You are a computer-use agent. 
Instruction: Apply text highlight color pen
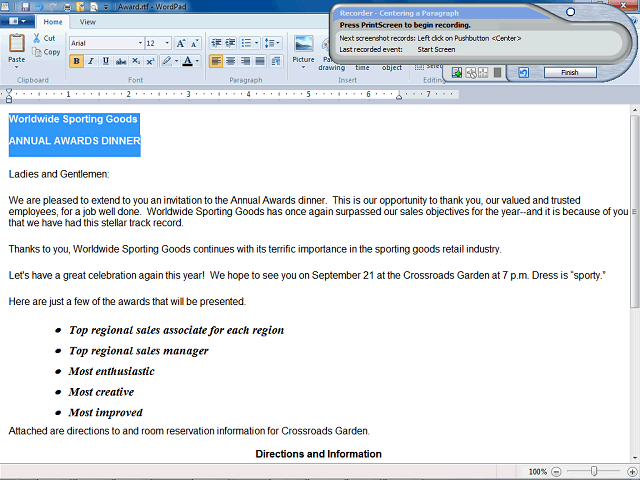point(166,61)
